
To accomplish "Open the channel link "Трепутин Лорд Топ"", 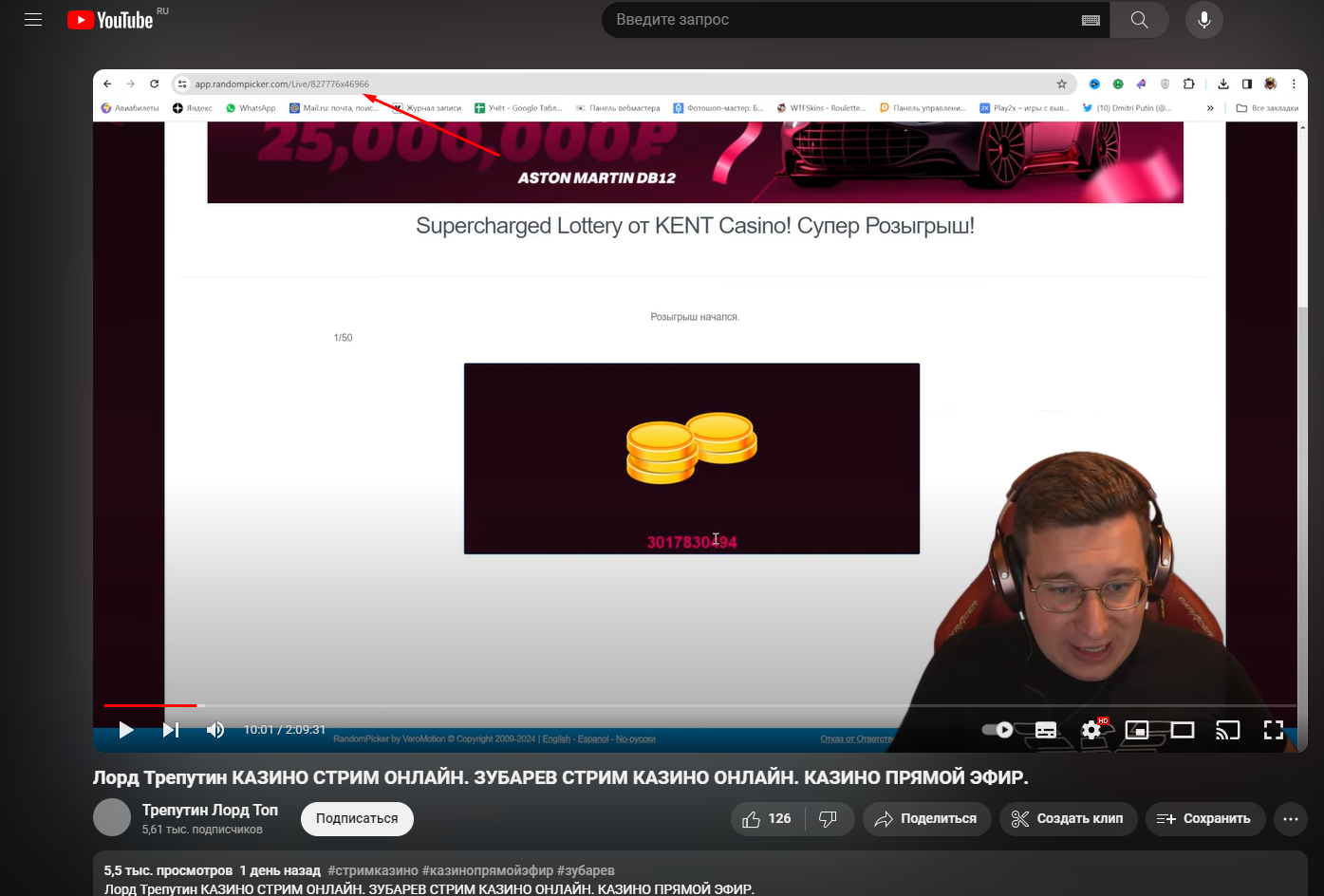I will pyautogui.click(x=210, y=810).
